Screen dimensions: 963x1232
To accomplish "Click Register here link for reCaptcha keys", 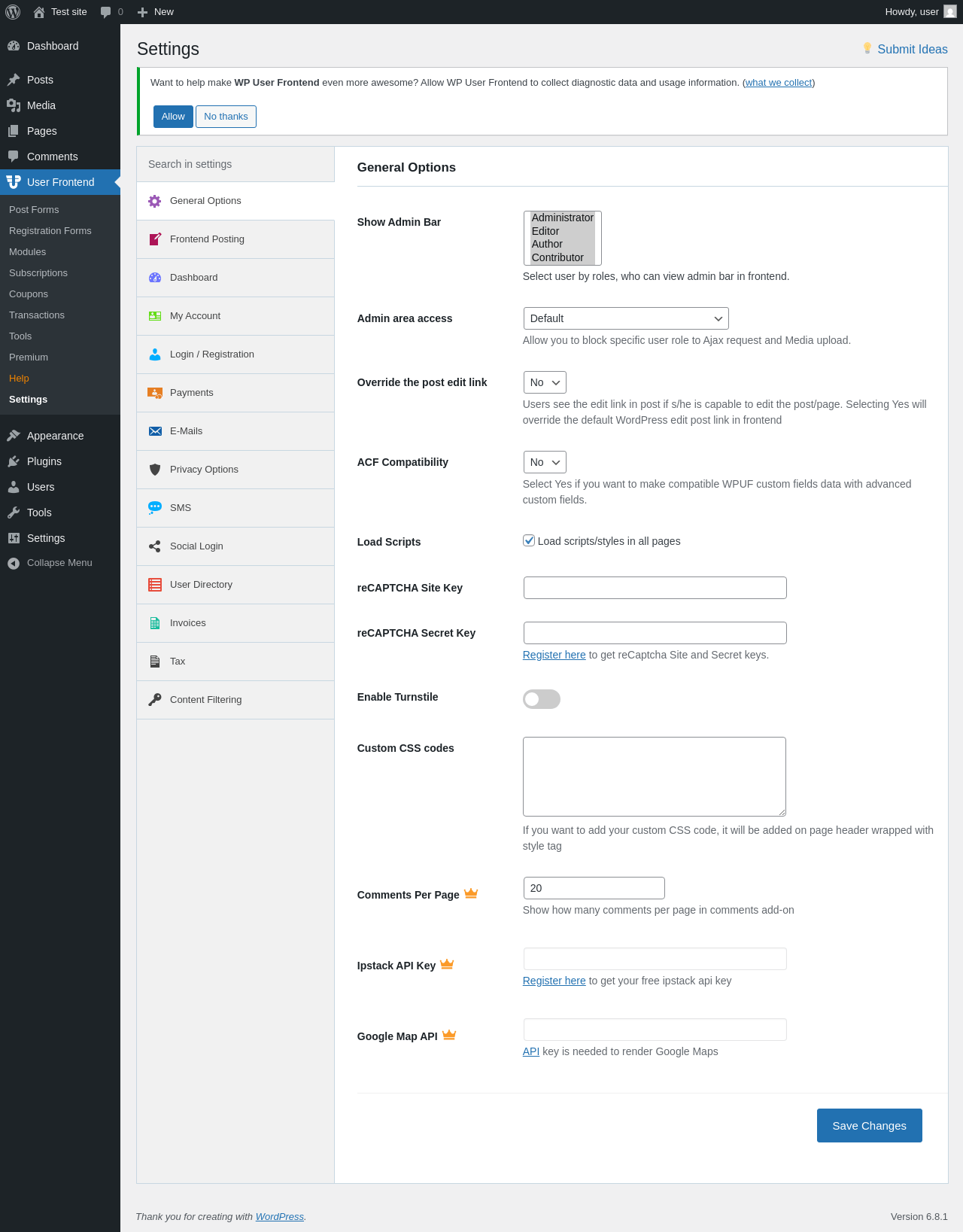I will 554,655.
